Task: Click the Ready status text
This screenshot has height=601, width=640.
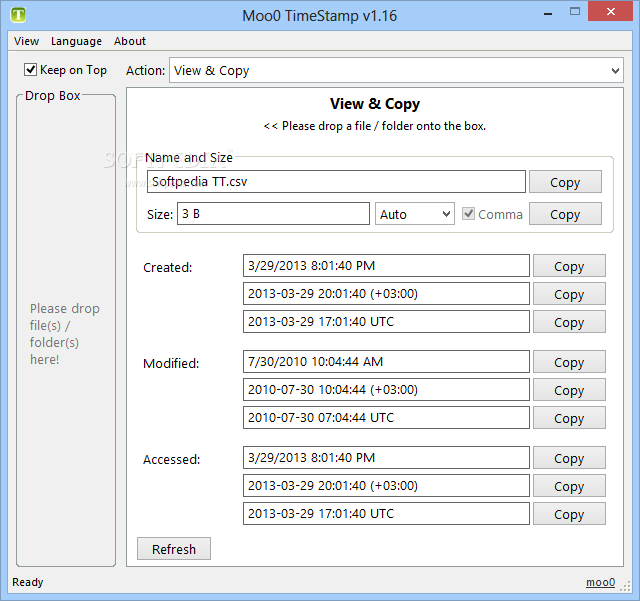Action: click(28, 582)
